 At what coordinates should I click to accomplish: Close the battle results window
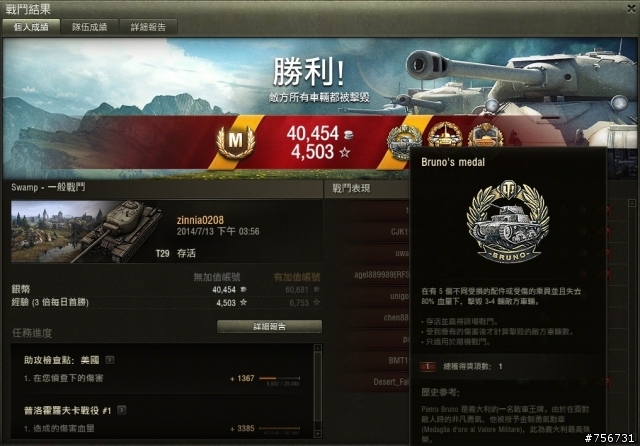click(x=631, y=9)
